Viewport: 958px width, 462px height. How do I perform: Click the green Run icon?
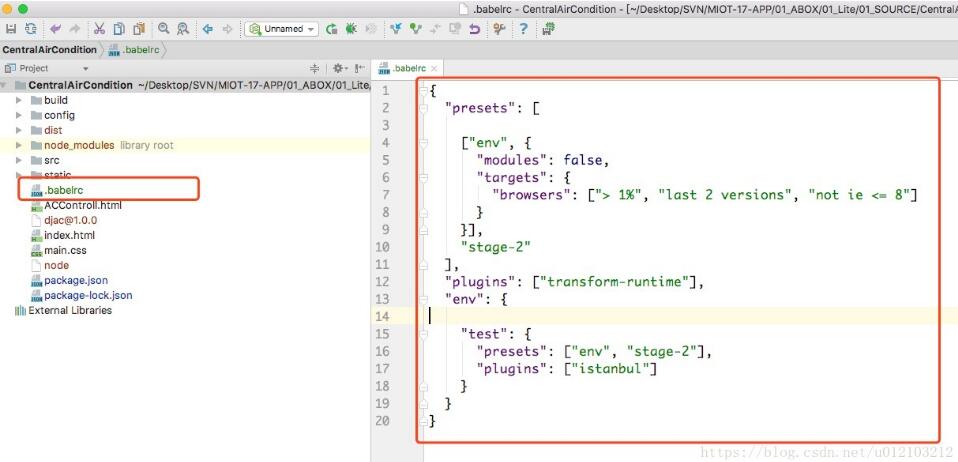coord(331,29)
